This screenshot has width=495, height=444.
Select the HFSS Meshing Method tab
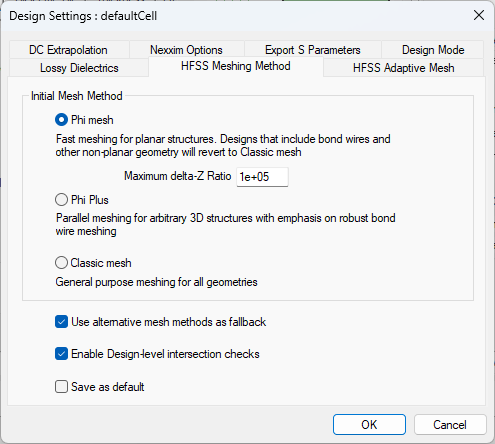[236, 66]
